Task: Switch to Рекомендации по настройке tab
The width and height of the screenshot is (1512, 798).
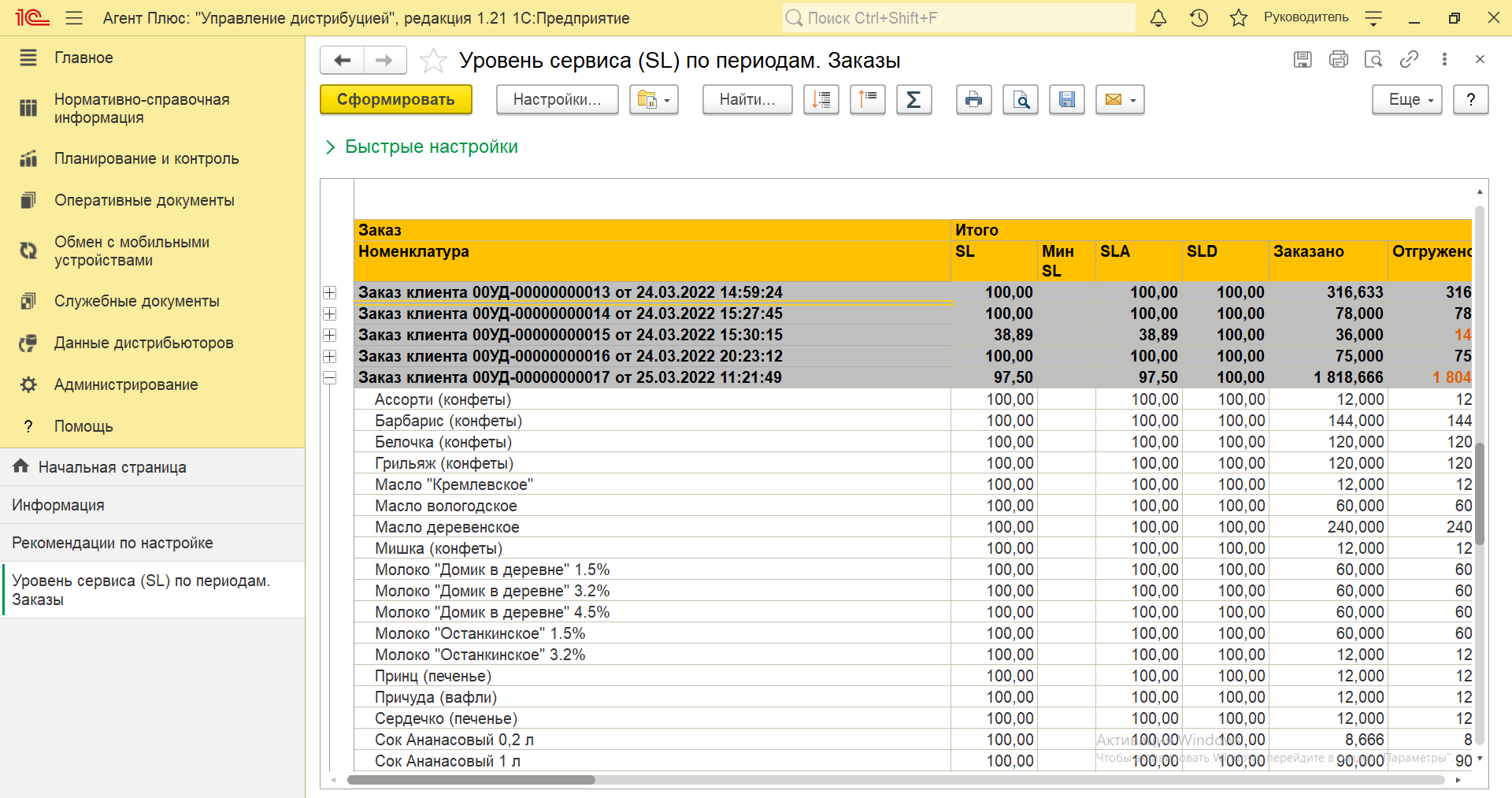Action: click(x=152, y=543)
